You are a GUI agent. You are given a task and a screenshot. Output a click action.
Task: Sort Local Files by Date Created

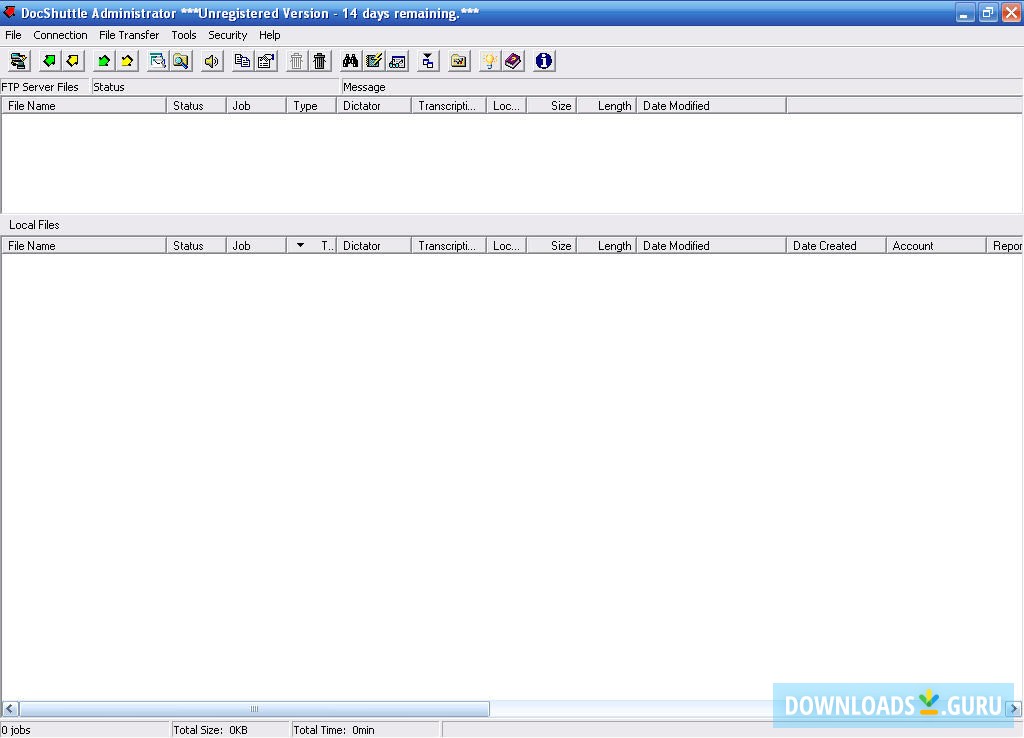tap(836, 246)
